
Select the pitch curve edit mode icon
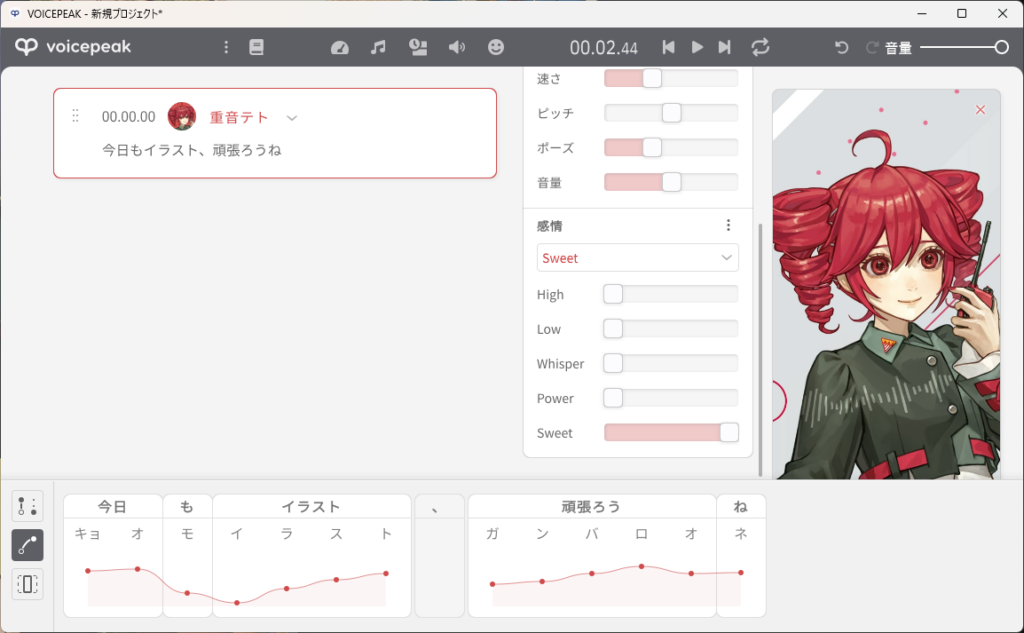coord(27,545)
